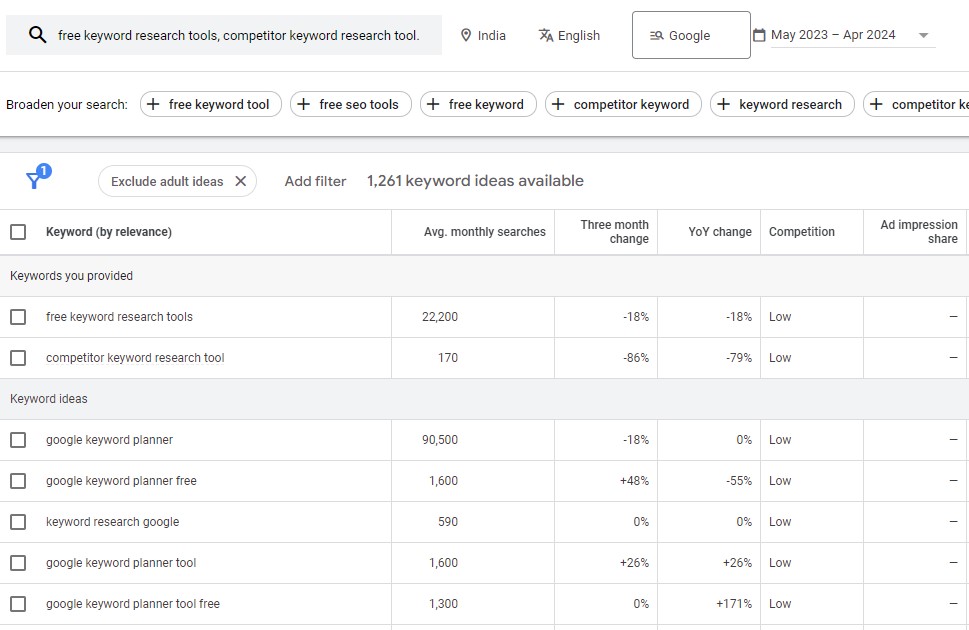Open the date range dropdown arrow
The image size is (969, 630).
pos(923,35)
